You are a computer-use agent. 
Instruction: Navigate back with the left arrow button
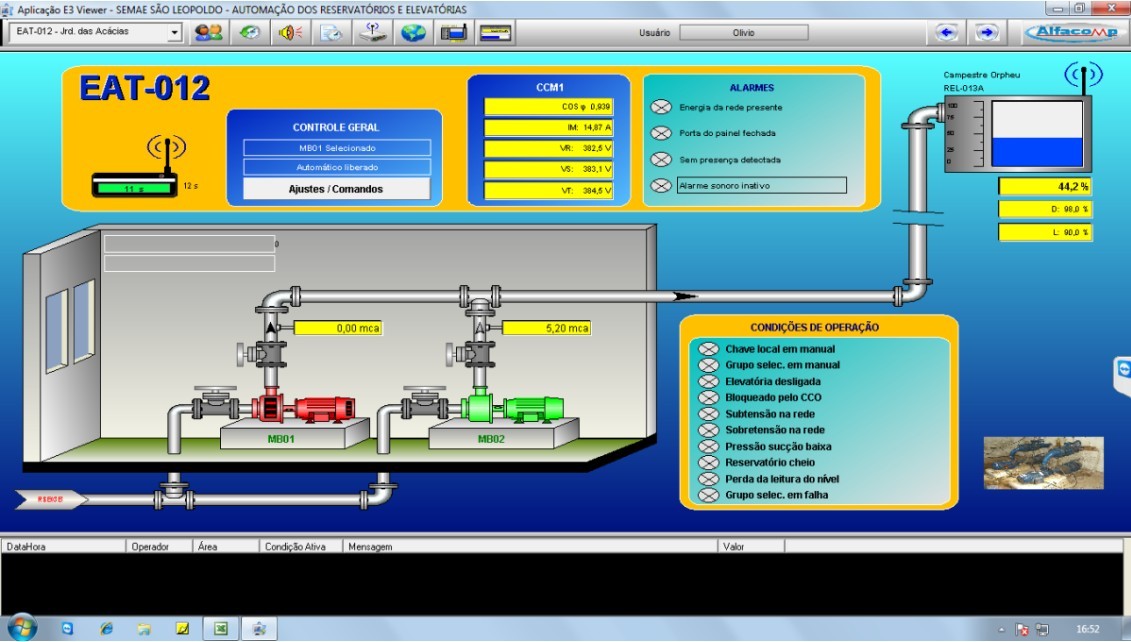coord(946,32)
